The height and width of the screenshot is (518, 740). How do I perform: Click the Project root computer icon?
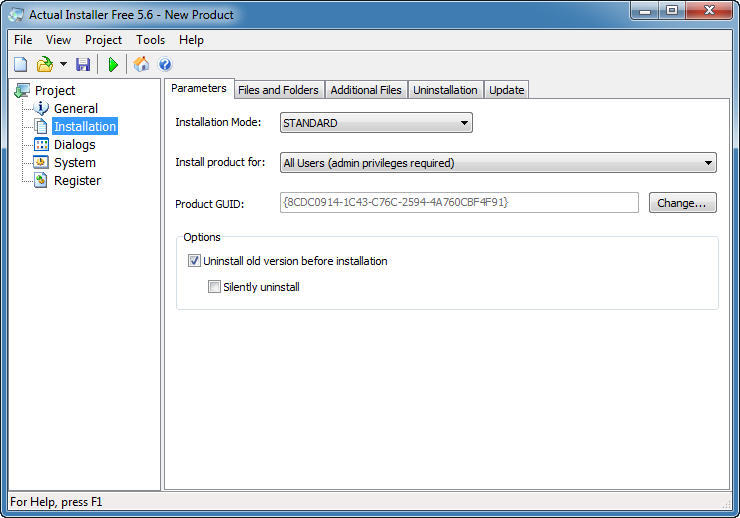tap(22, 90)
